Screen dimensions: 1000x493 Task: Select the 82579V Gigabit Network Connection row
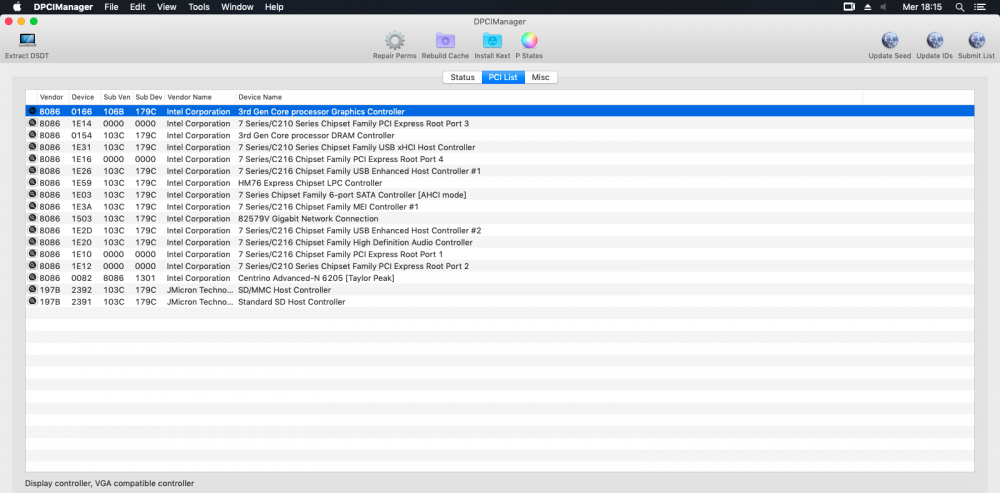(500, 219)
